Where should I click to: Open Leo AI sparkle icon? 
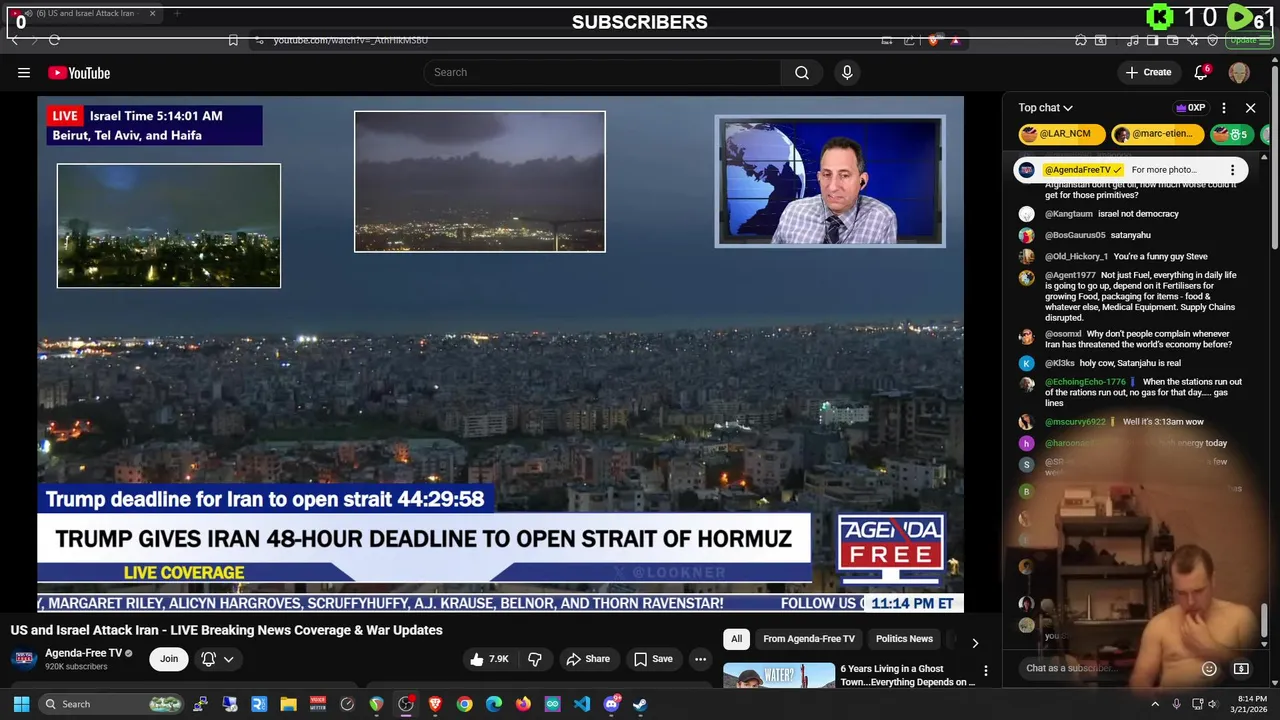click(x=1193, y=40)
